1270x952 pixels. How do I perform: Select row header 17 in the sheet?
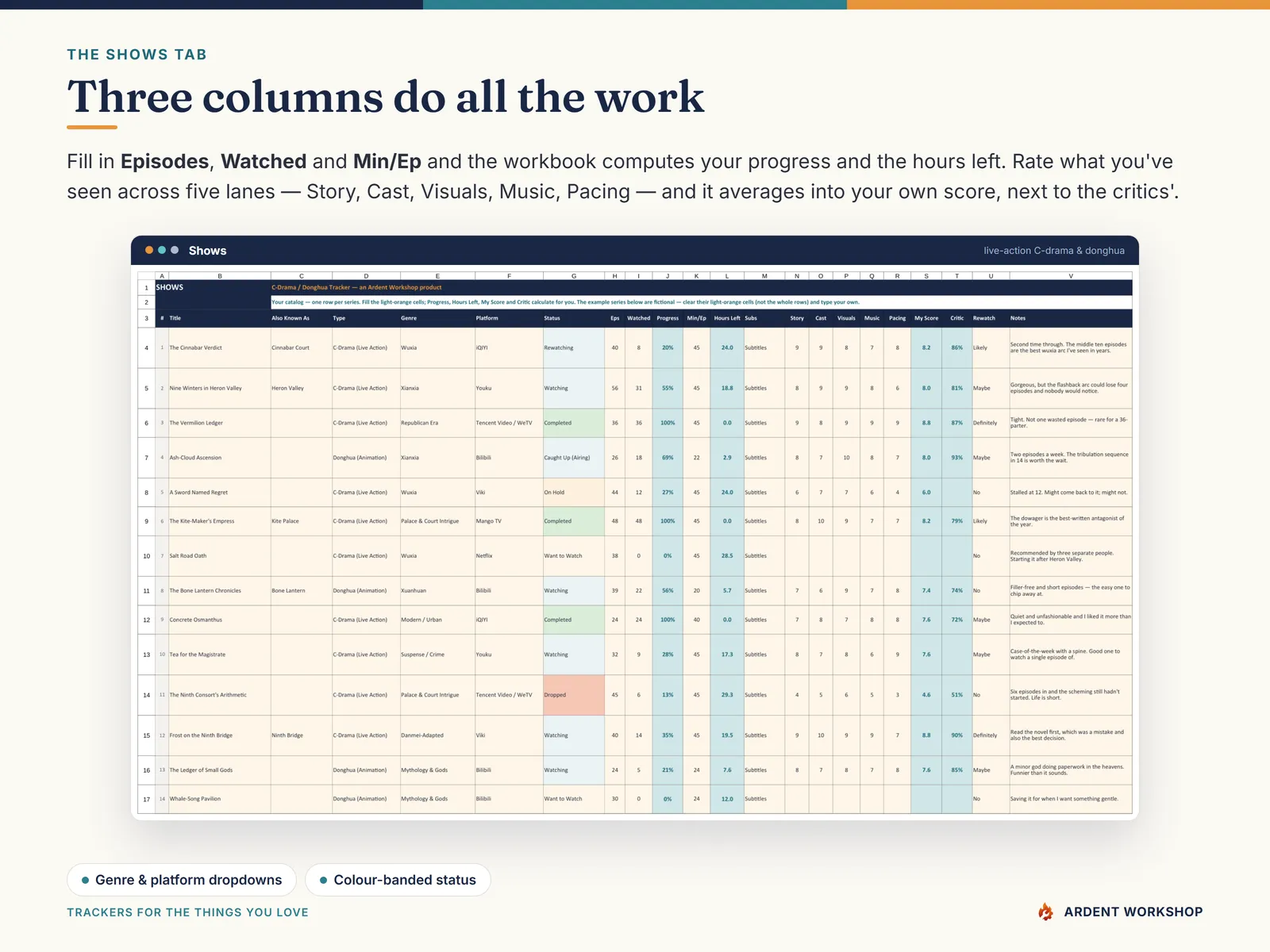pos(147,799)
